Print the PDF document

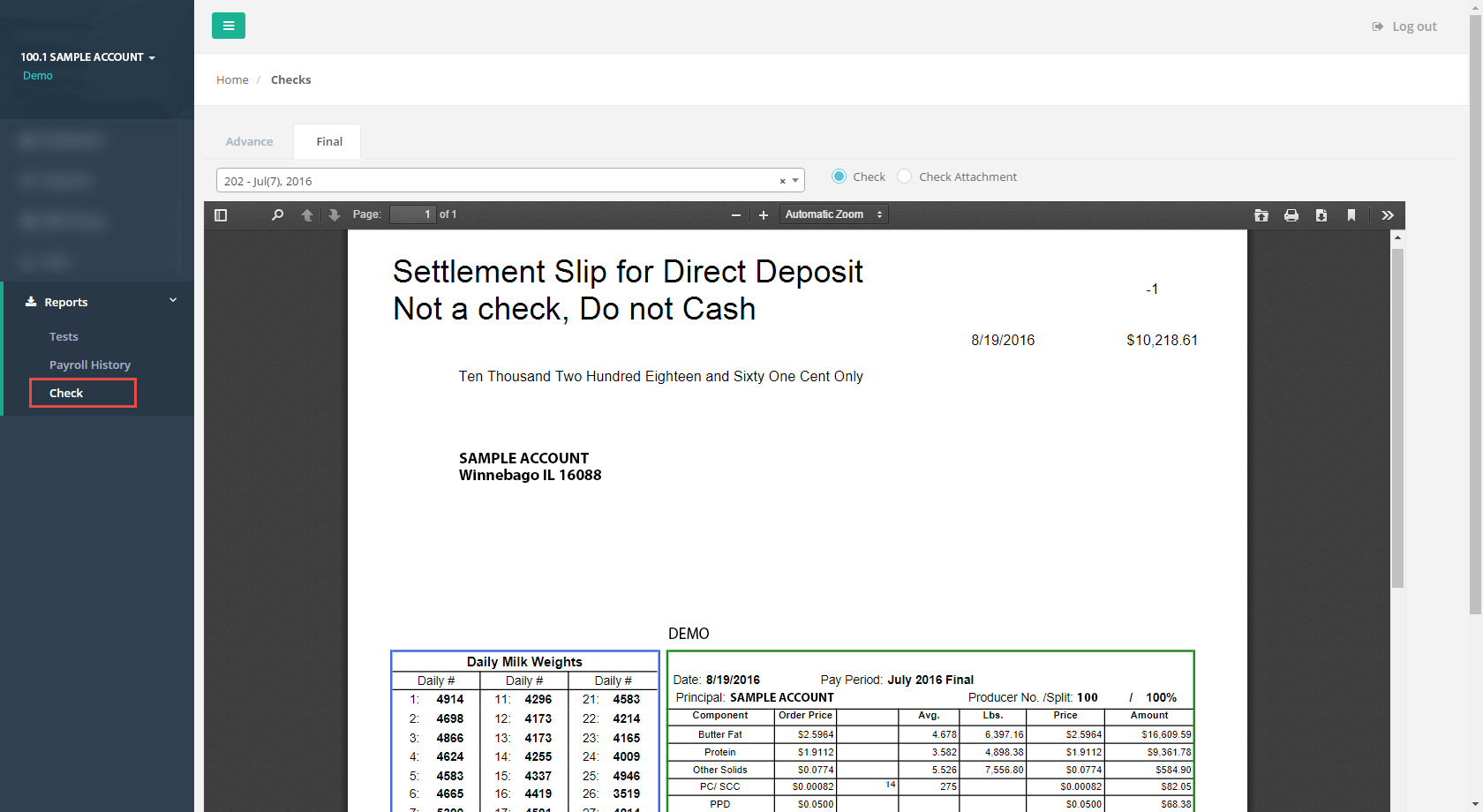[x=1291, y=214]
